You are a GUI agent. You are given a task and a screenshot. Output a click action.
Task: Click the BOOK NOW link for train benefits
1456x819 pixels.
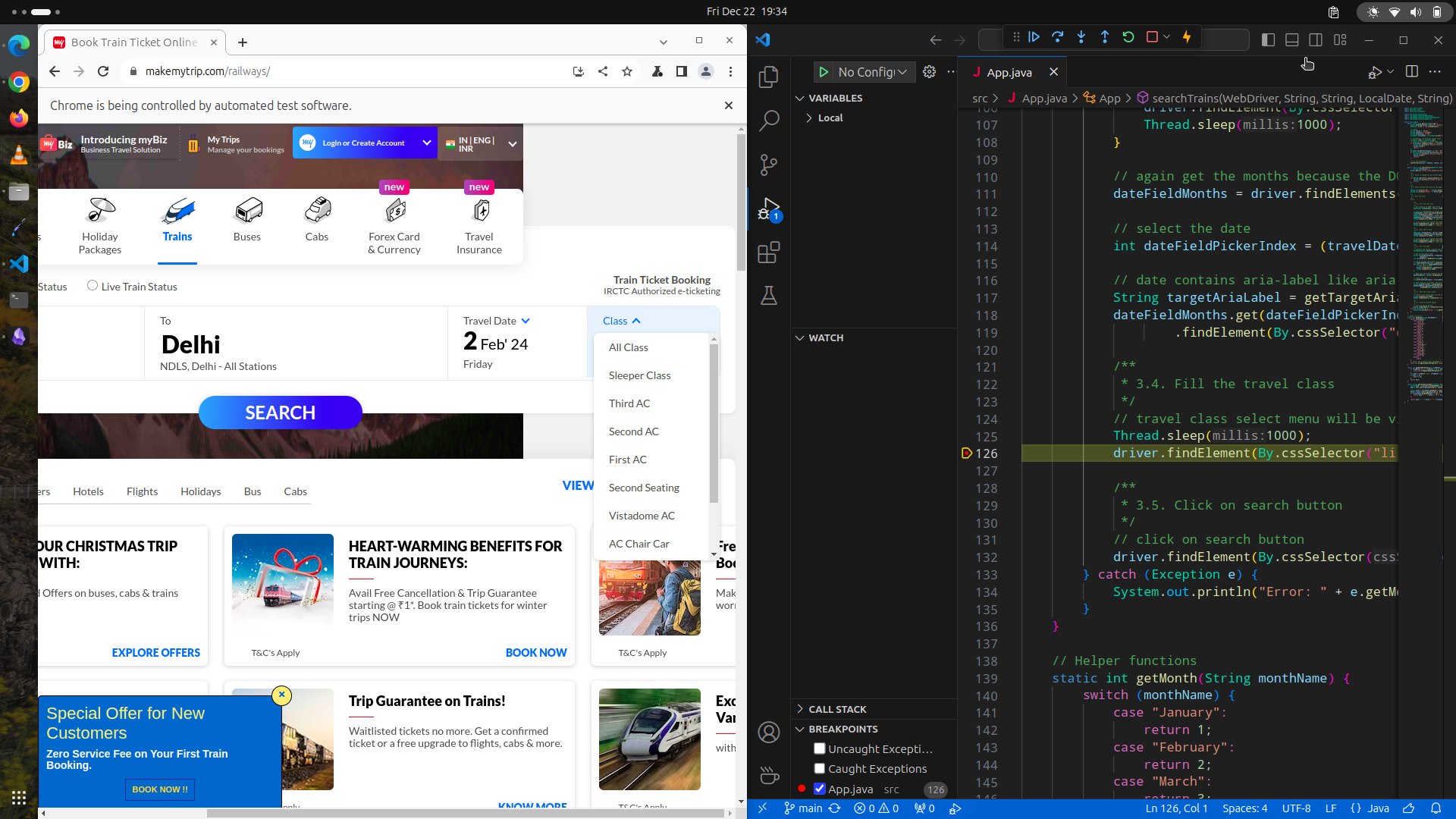coord(535,652)
